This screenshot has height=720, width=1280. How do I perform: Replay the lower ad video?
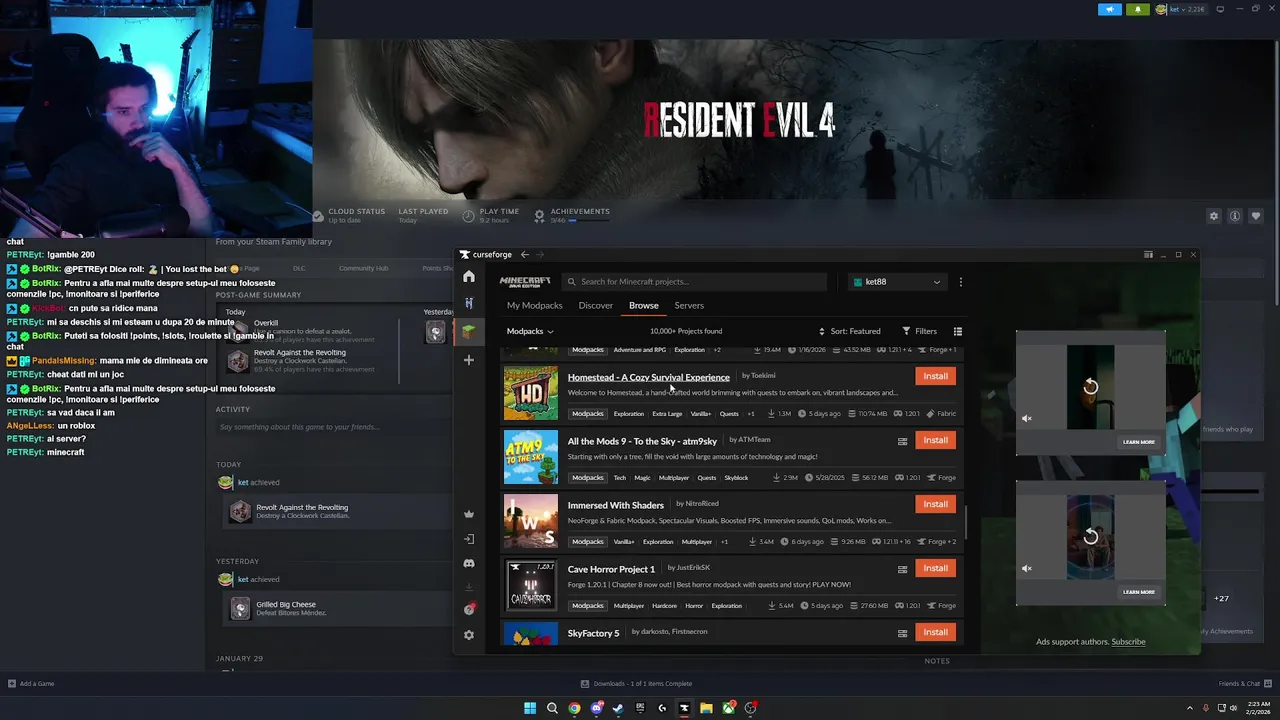(1091, 537)
